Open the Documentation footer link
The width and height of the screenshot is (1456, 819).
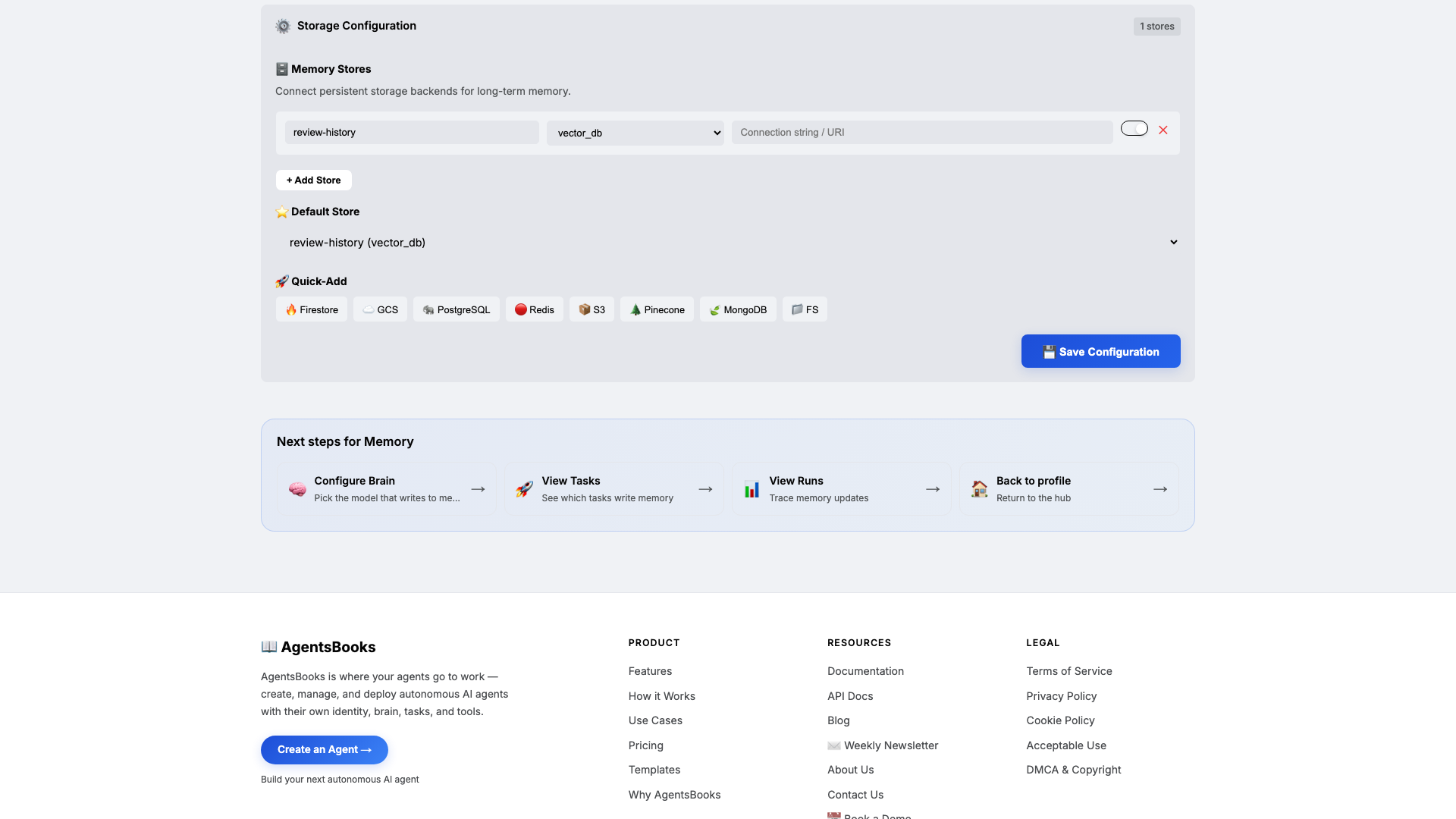865,671
